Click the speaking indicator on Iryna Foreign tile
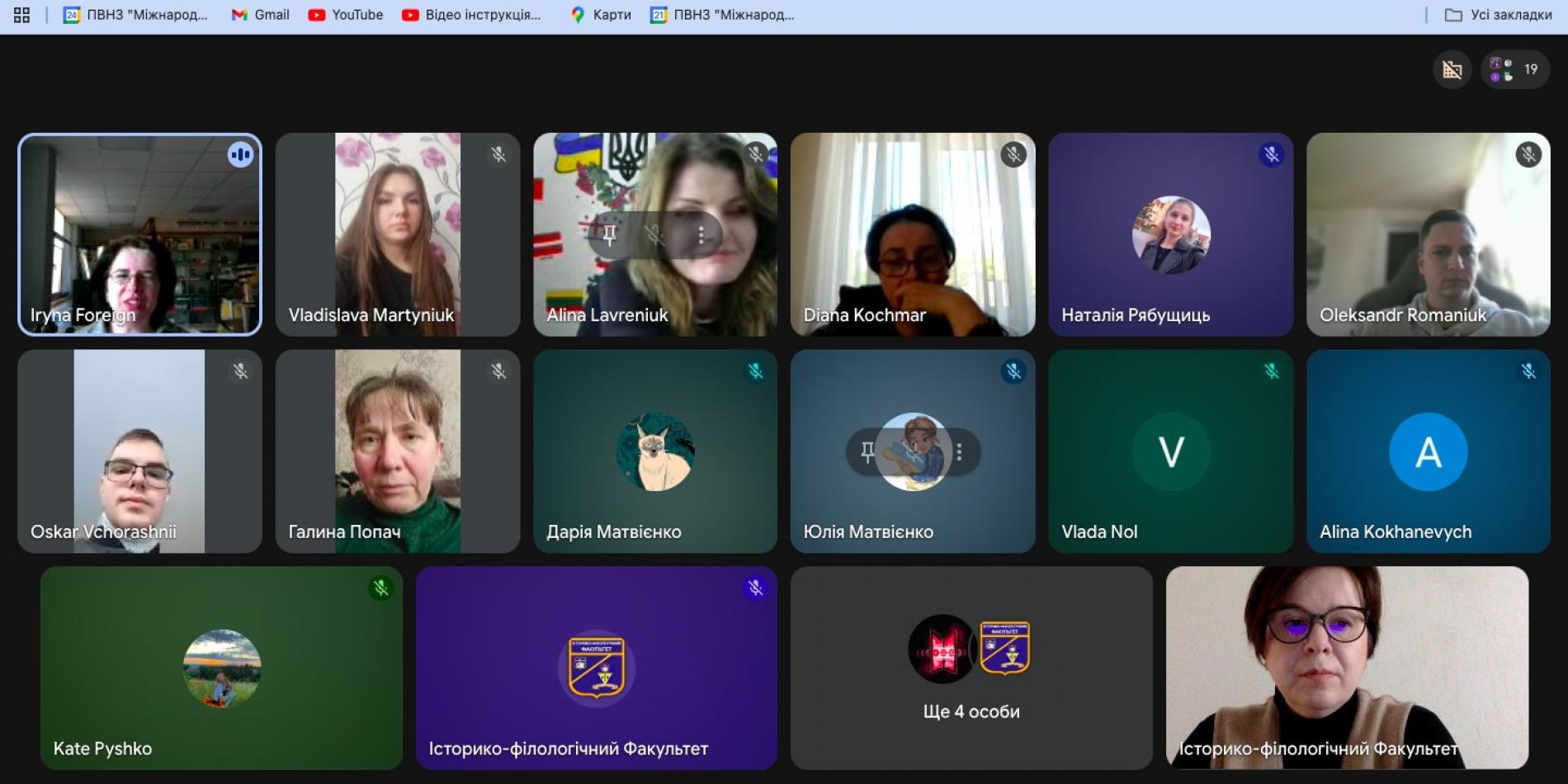This screenshot has width=1568, height=784. [240, 154]
